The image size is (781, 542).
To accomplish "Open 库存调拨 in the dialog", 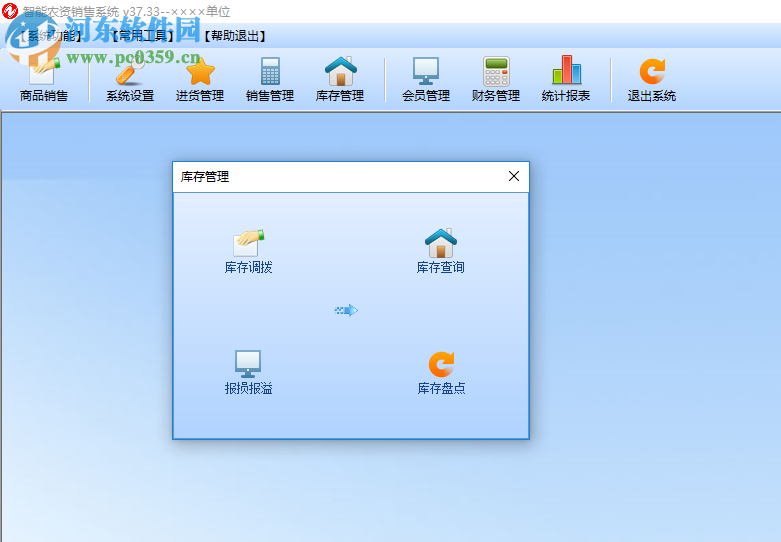I will click(x=249, y=252).
